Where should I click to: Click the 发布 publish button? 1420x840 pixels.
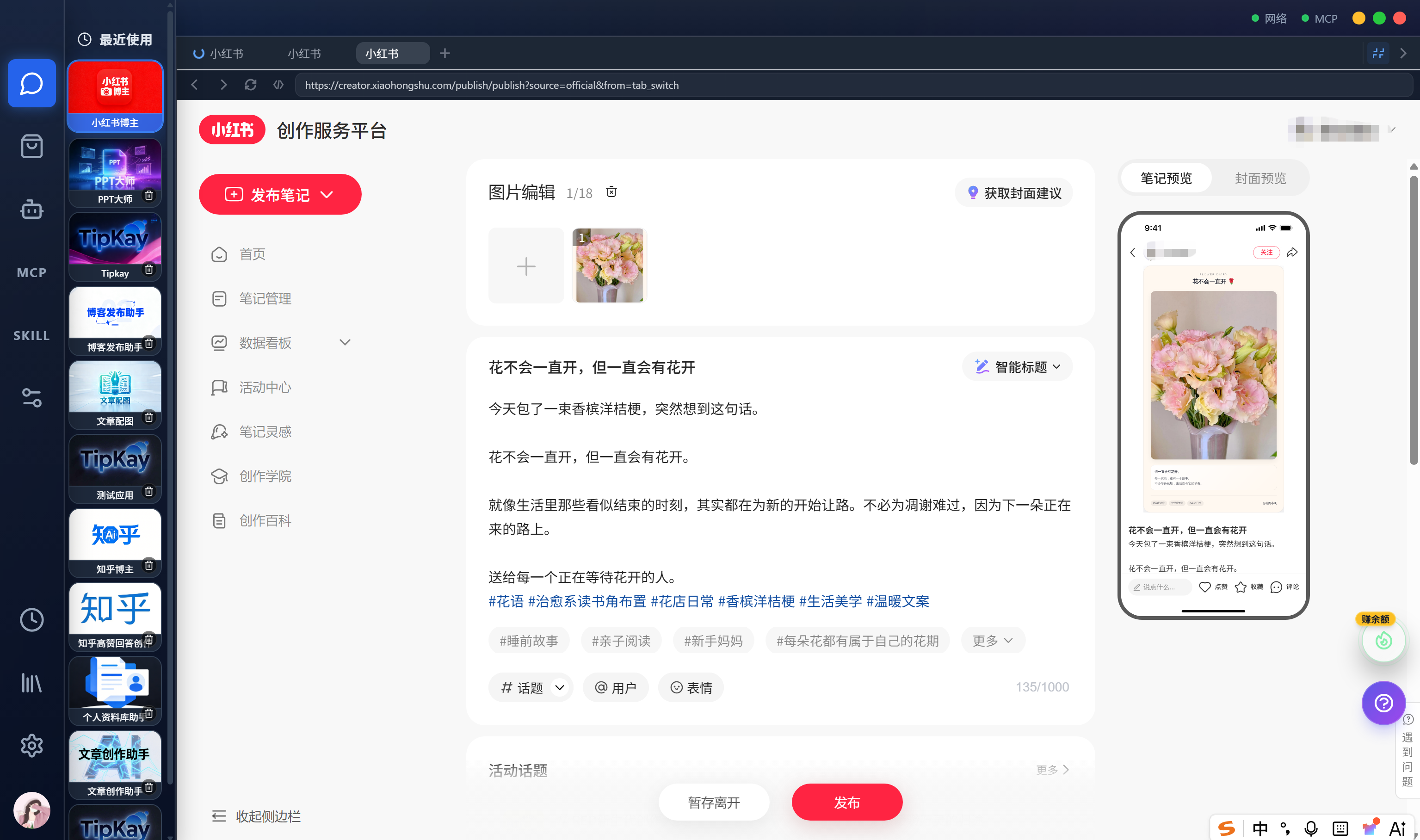click(x=846, y=802)
